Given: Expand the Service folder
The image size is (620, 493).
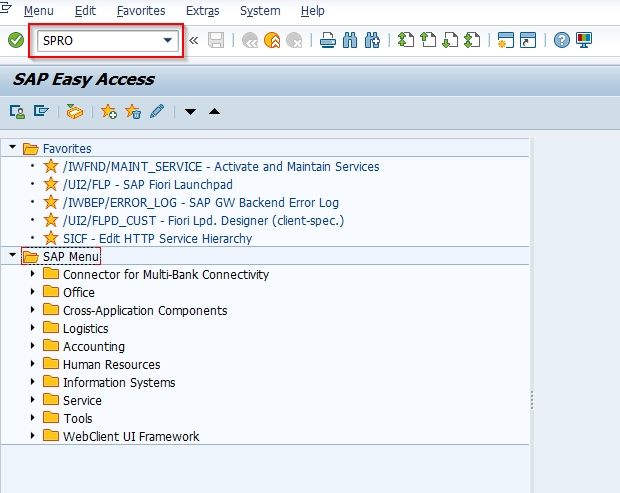Looking at the screenshot, I should pyautogui.click(x=33, y=399).
